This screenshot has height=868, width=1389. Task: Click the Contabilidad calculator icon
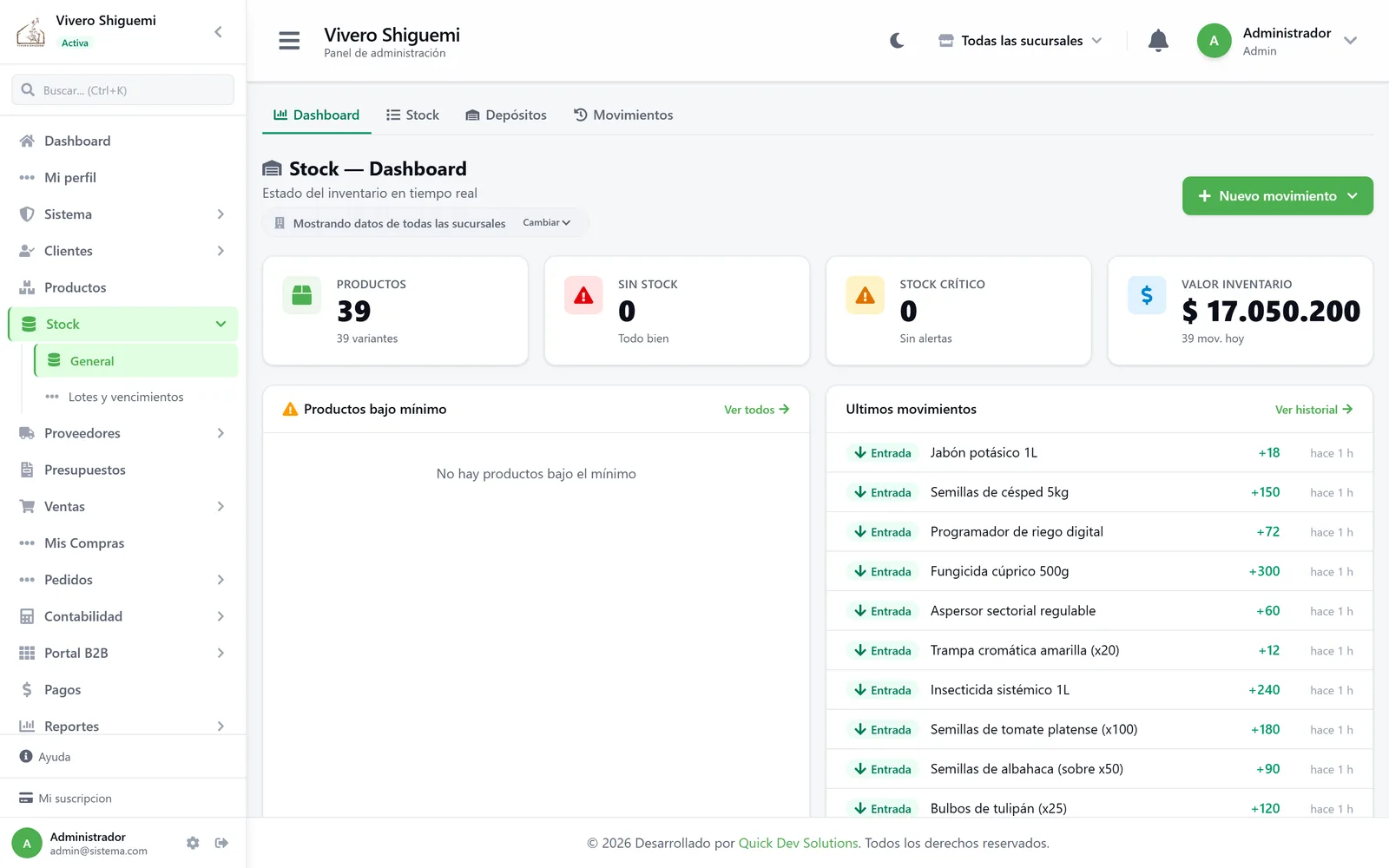[27, 616]
